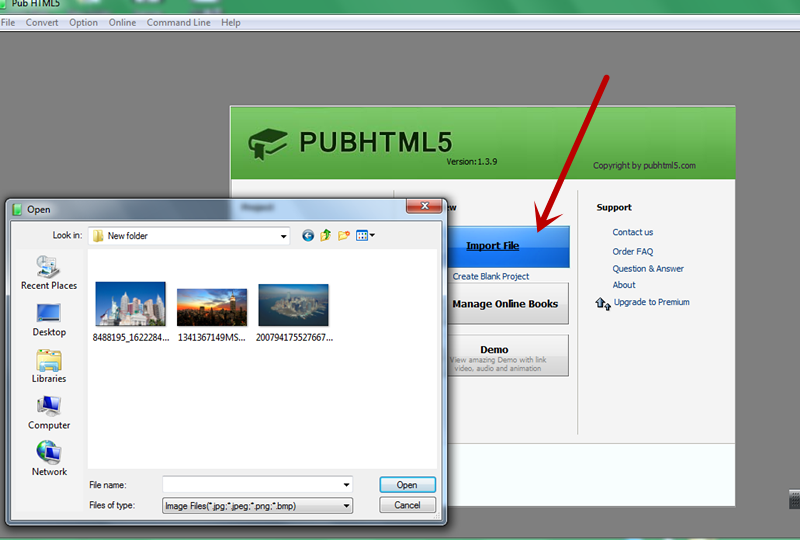Image resolution: width=800 pixels, height=540 pixels.
Task: Close the Open dialog with X
Action: click(424, 206)
